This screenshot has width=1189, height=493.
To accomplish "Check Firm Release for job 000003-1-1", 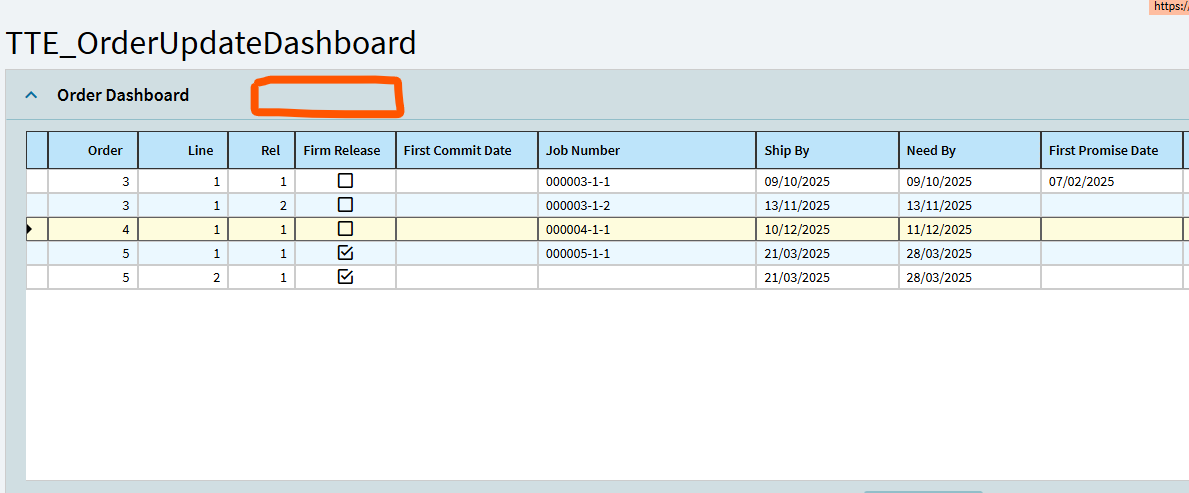I will tap(345, 181).
